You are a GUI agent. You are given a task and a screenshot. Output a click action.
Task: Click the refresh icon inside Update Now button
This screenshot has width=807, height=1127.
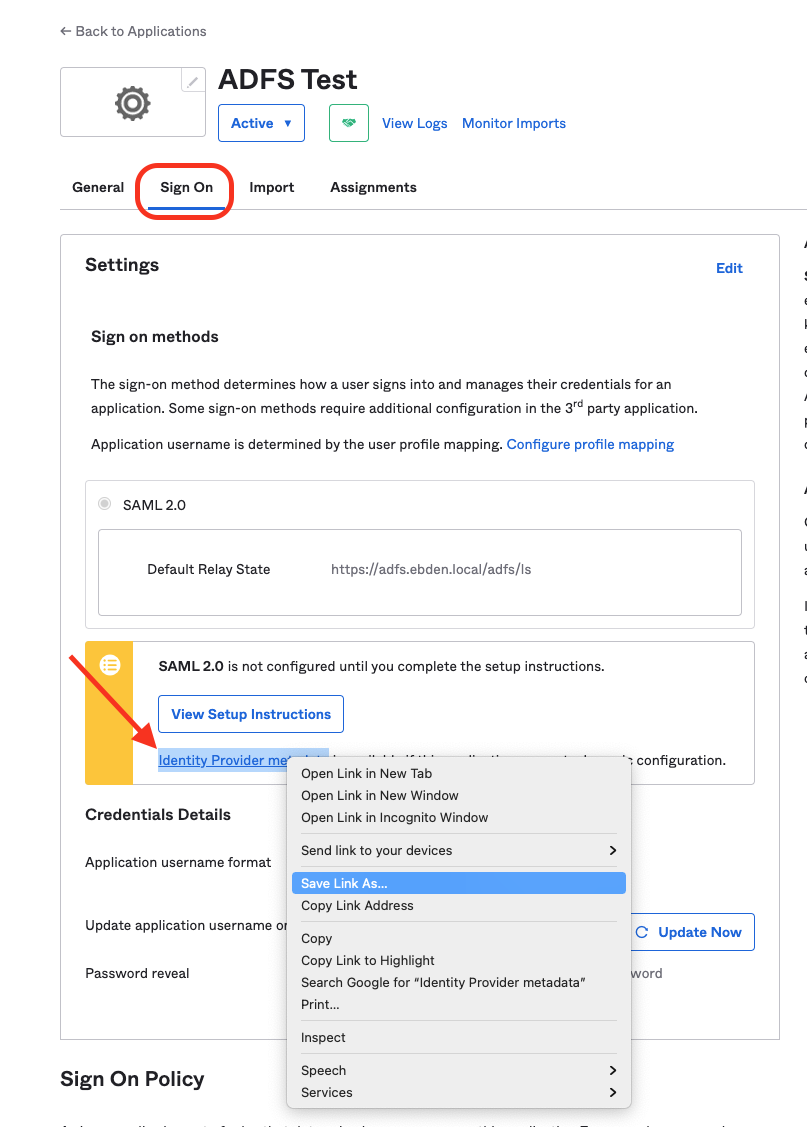[x=642, y=932]
